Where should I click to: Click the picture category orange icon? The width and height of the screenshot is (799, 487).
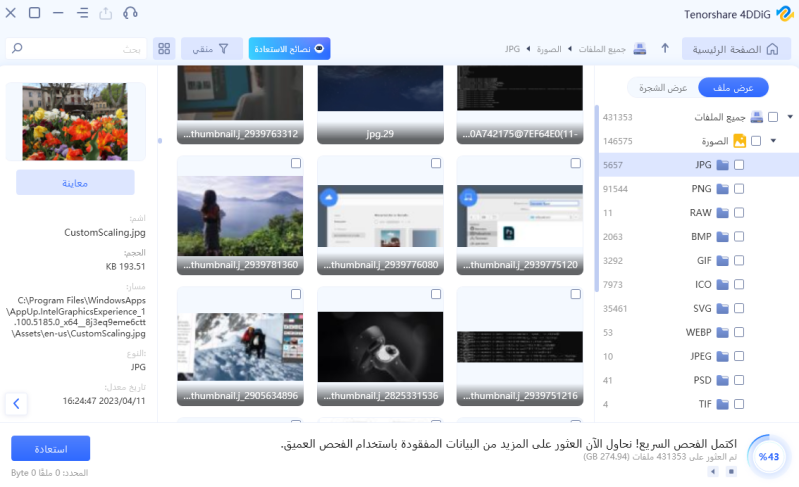[x=739, y=141]
